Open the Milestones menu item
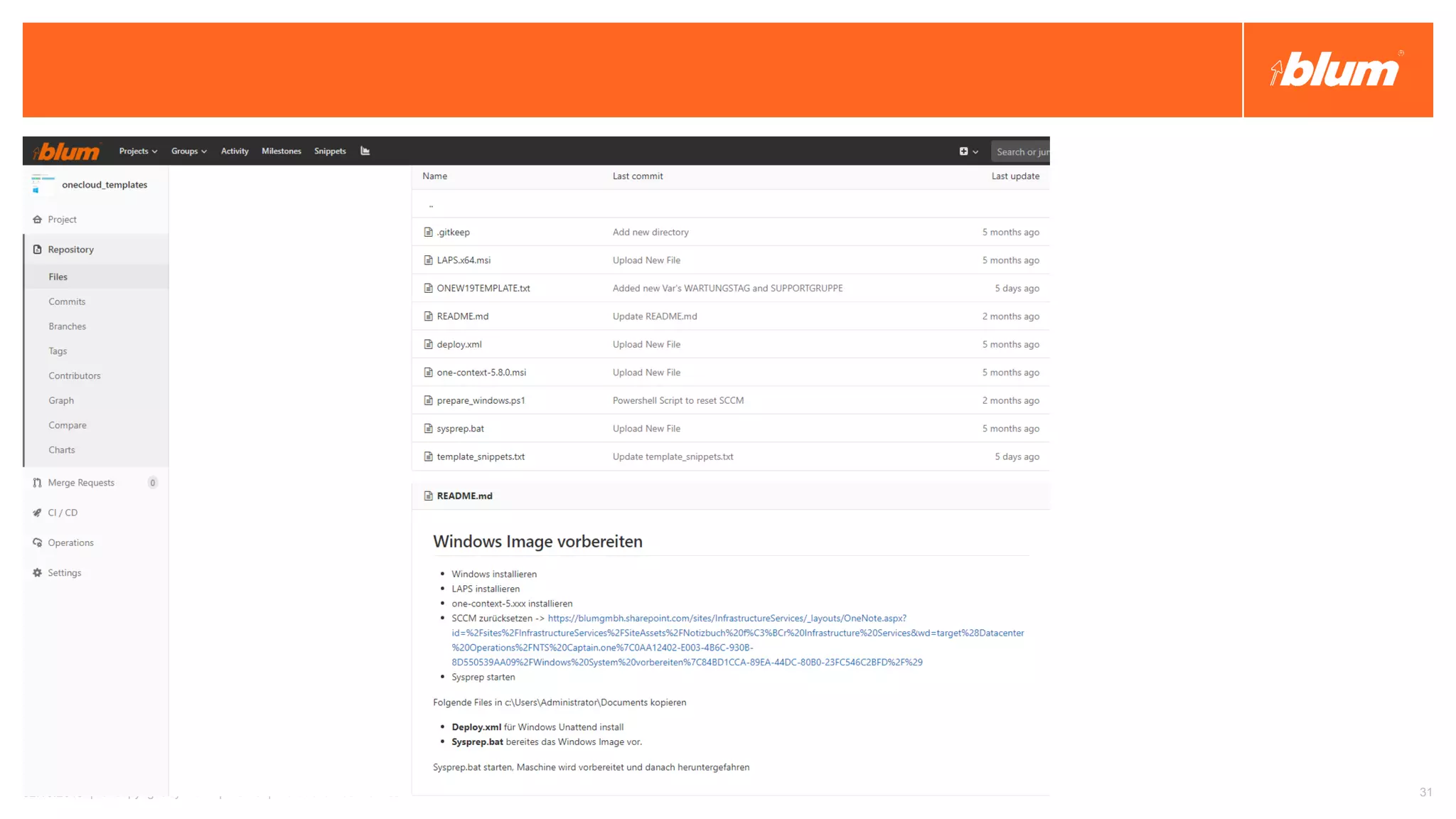The width and height of the screenshot is (1456, 819). pyautogui.click(x=281, y=151)
